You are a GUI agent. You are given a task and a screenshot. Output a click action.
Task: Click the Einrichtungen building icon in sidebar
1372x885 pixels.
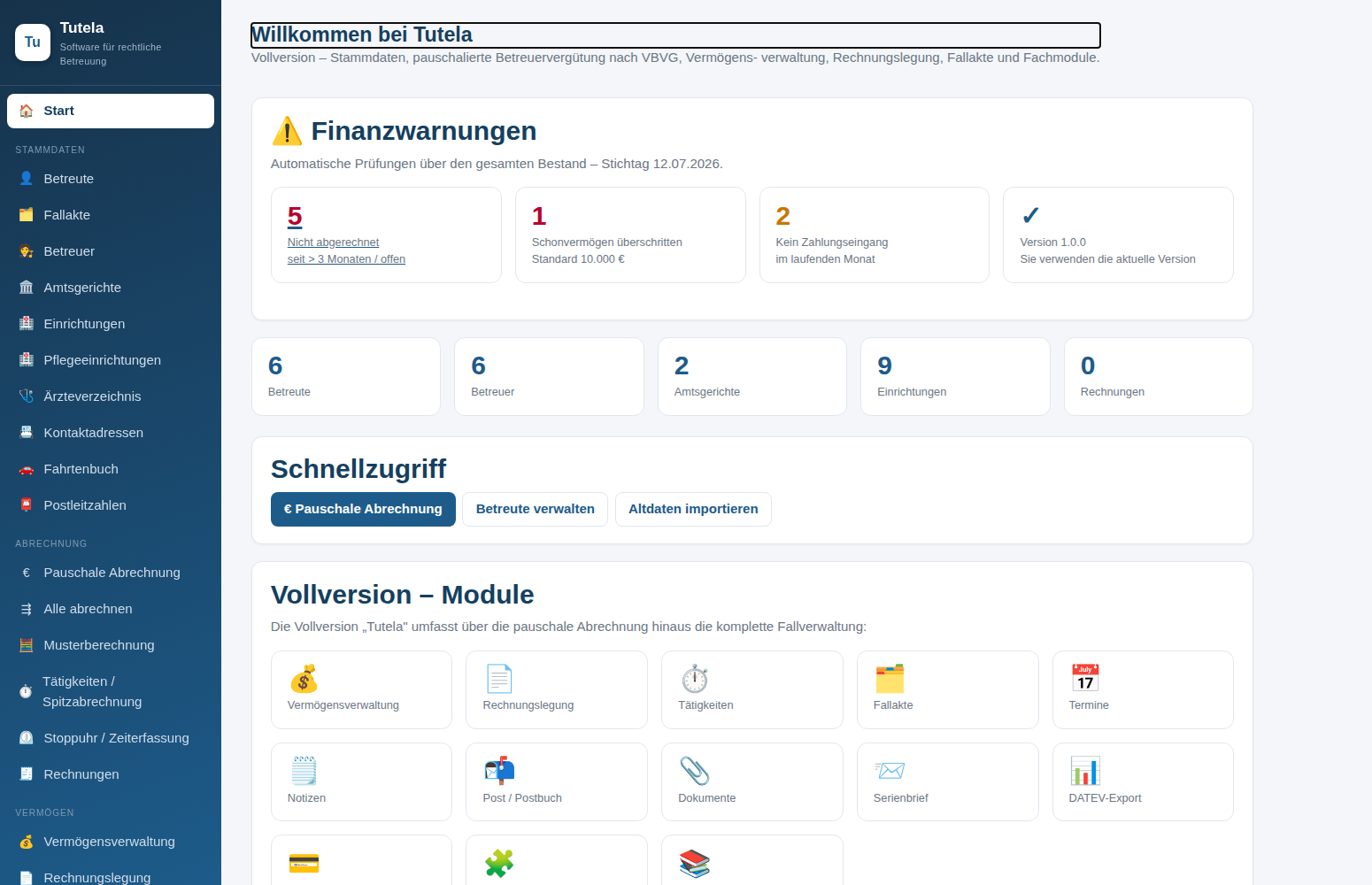tap(27, 323)
